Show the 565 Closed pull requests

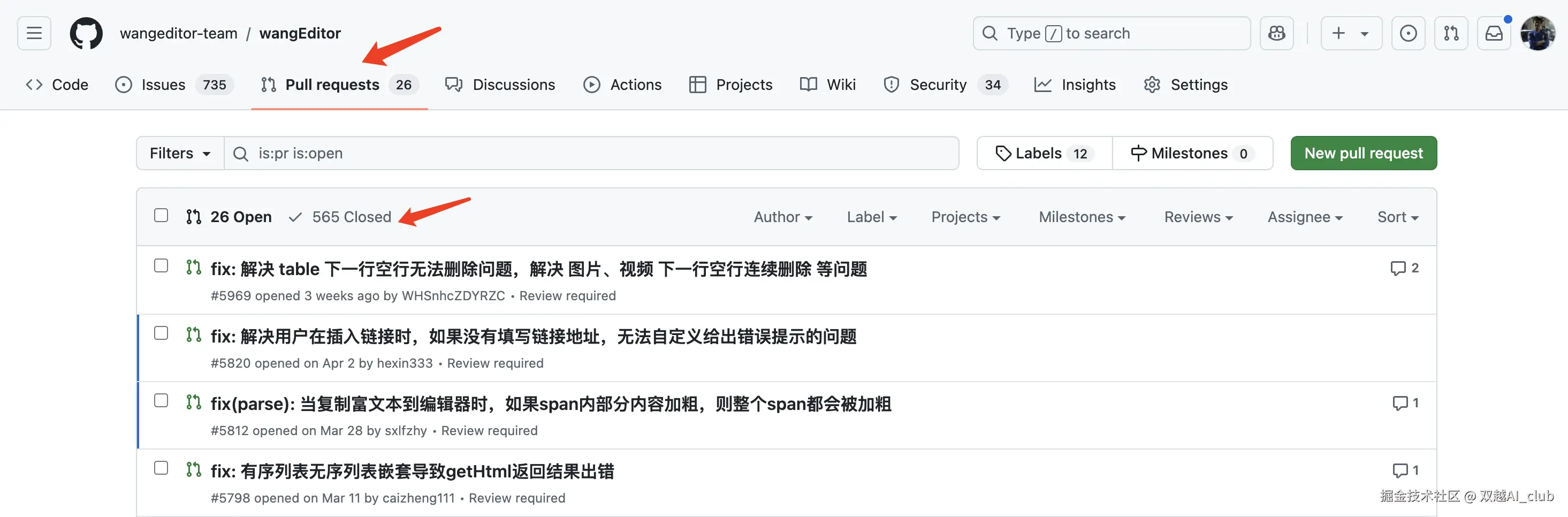[x=340, y=217]
